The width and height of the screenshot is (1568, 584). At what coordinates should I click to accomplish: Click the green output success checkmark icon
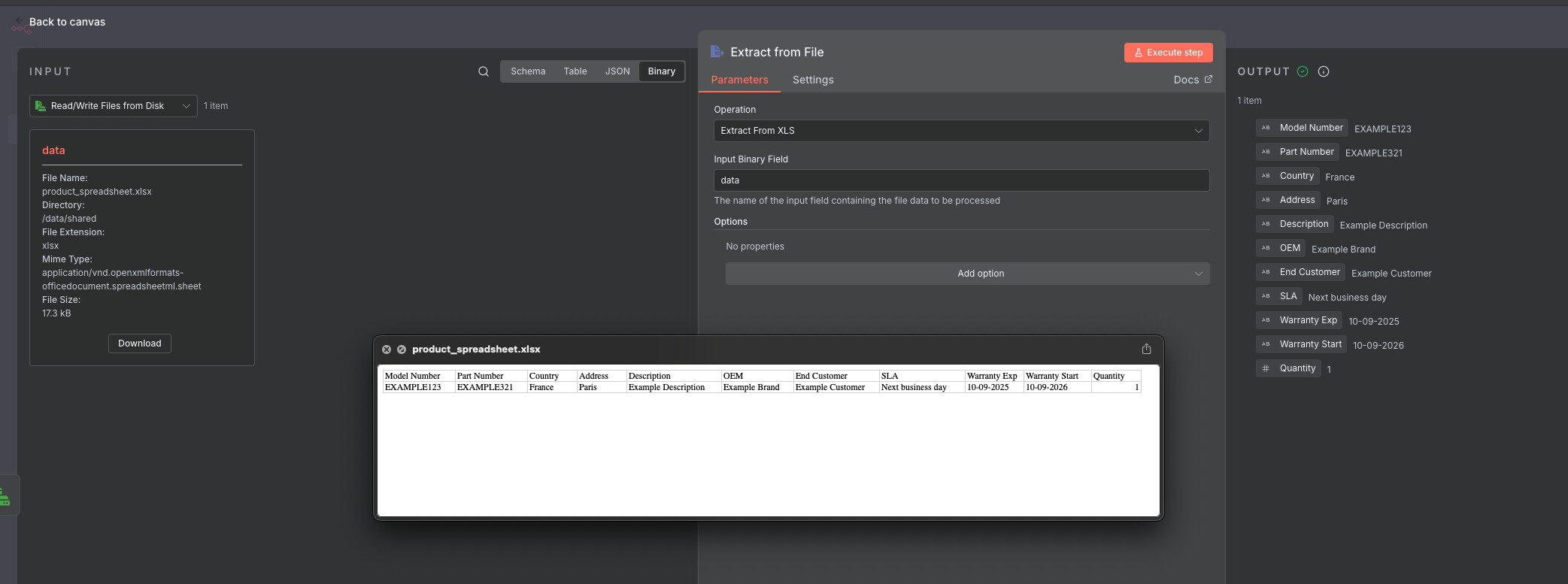(1303, 71)
